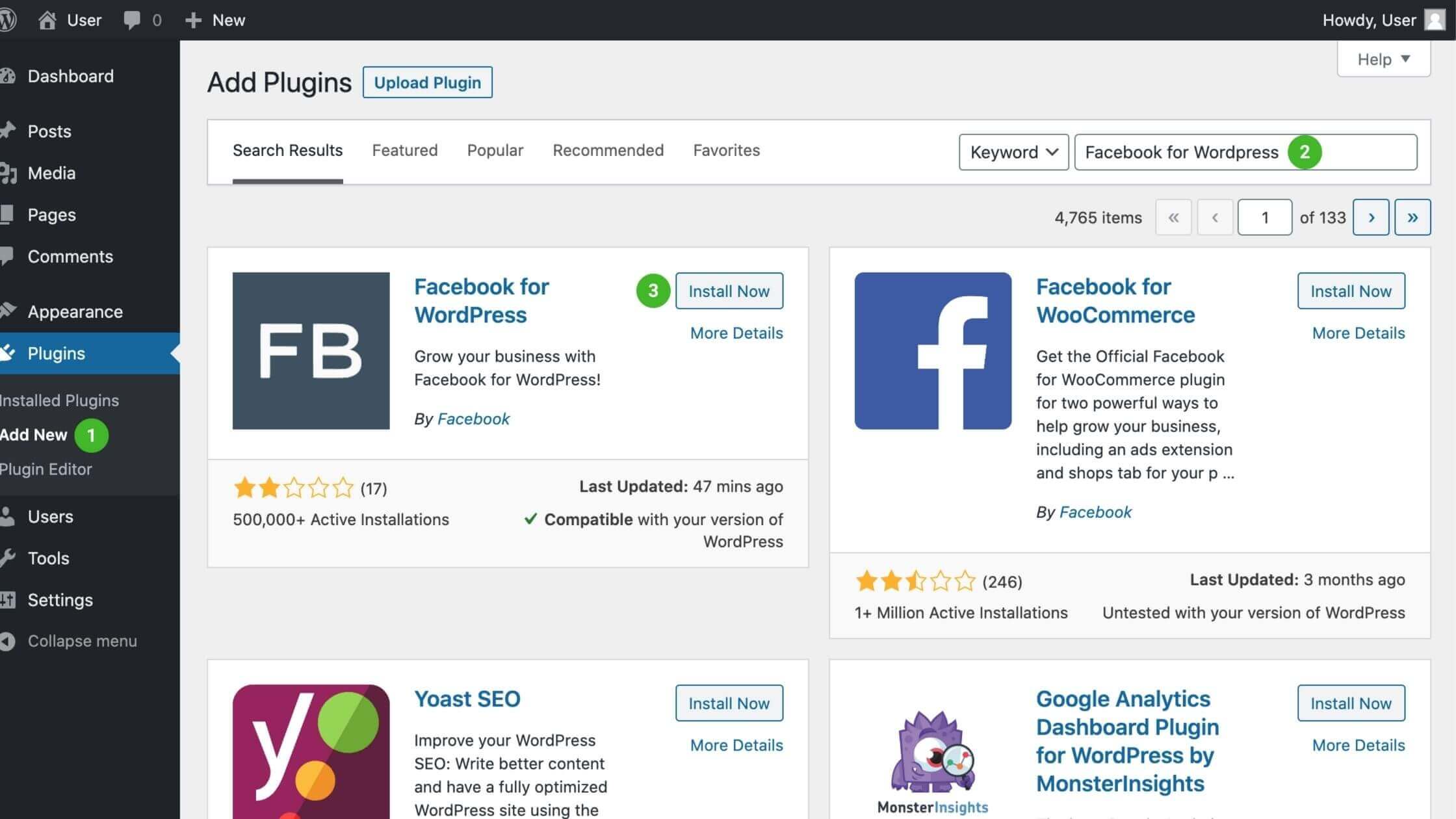Click the Yoast SEO plugin icon
This screenshot has width=1456, height=819.
click(x=311, y=751)
